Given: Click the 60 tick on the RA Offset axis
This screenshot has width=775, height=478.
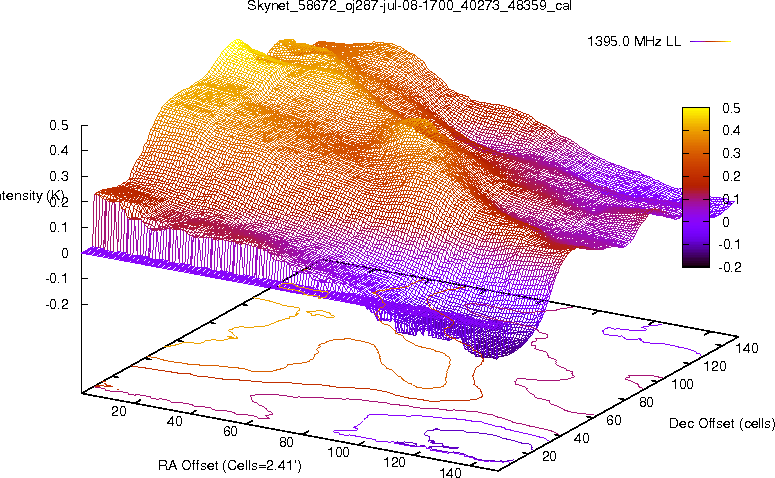Looking at the screenshot, I should (x=230, y=432).
